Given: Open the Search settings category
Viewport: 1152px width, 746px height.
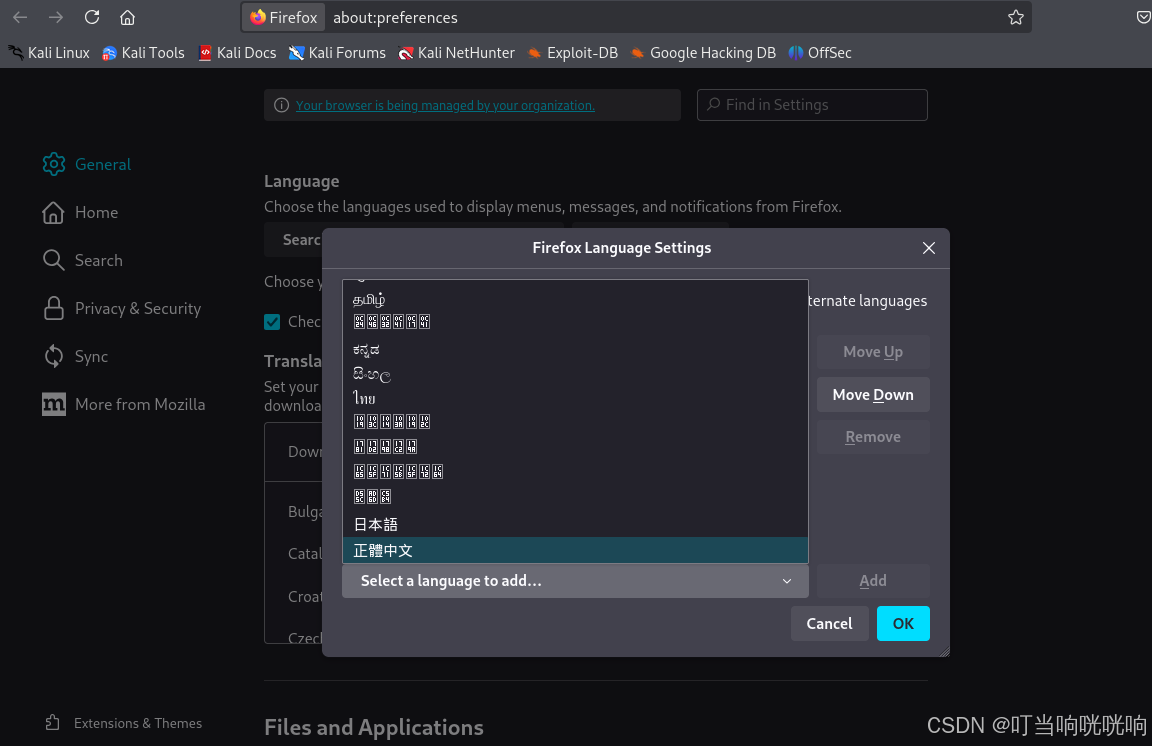Looking at the screenshot, I should click(x=82, y=260).
